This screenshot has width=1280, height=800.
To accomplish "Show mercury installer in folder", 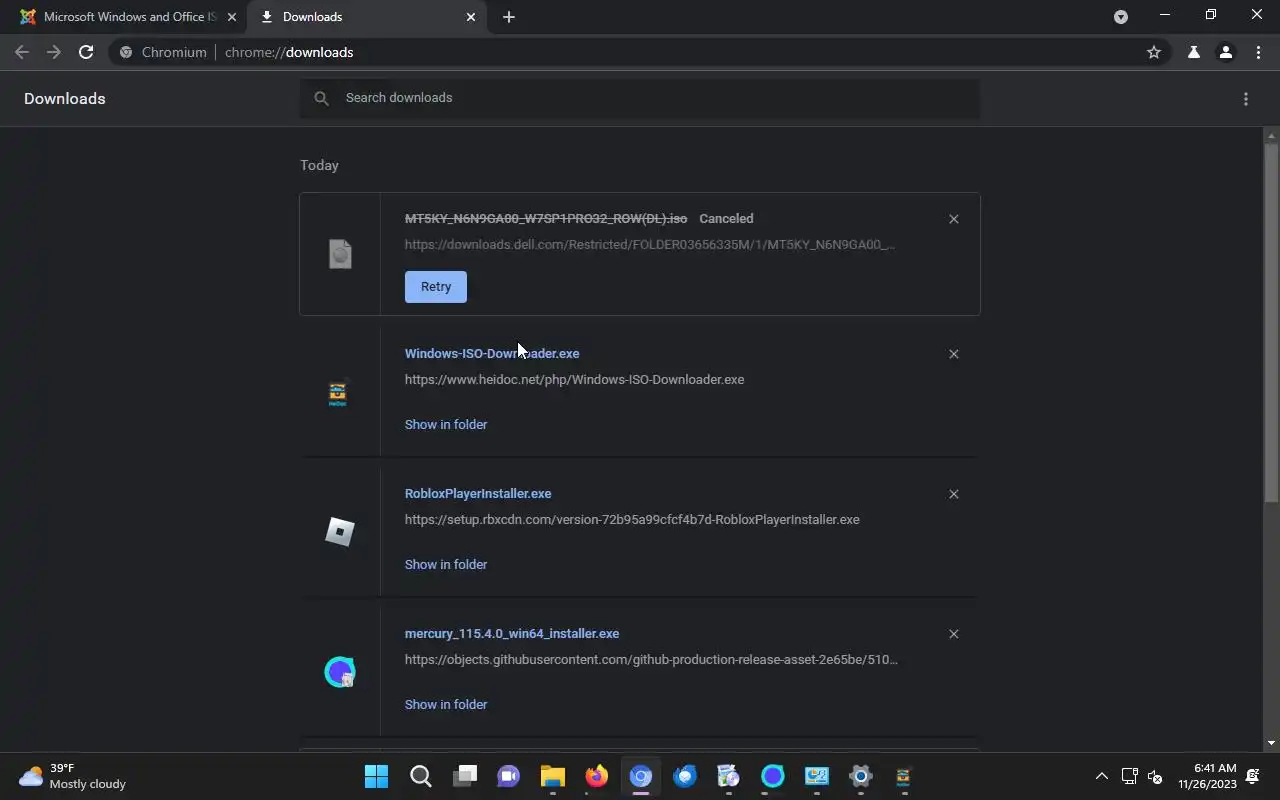I will point(446,705).
